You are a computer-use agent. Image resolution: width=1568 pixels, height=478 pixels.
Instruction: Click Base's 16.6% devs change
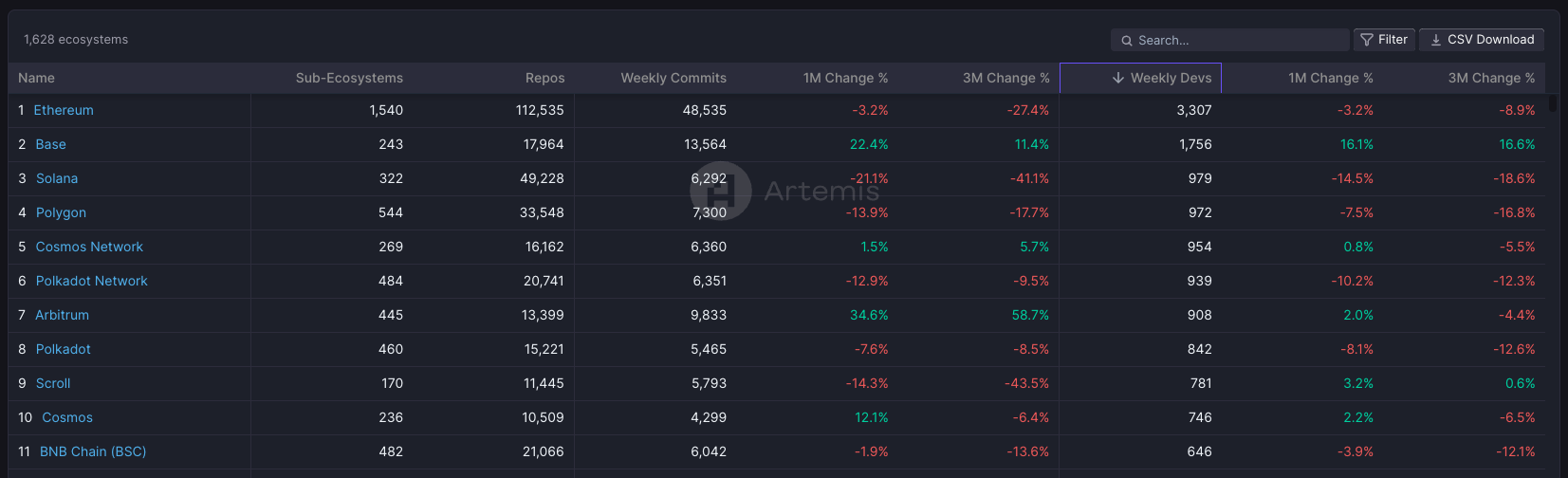coord(1517,144)
